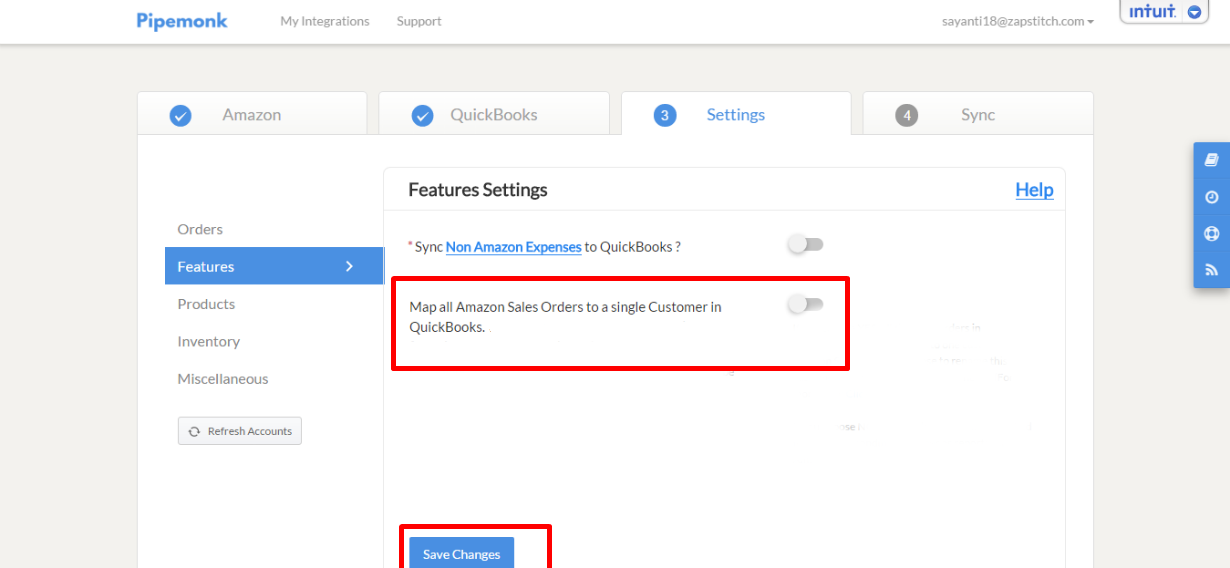Click the Save Changes button

461,553
